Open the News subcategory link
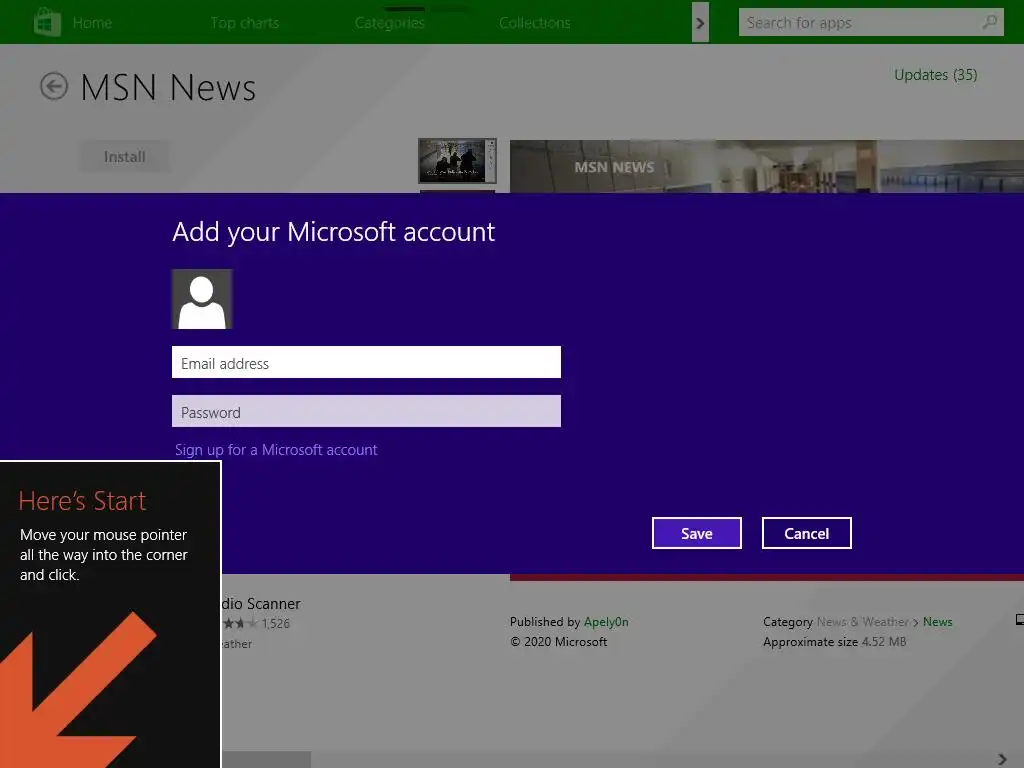 pyautogui.click(x=937, y=622)
